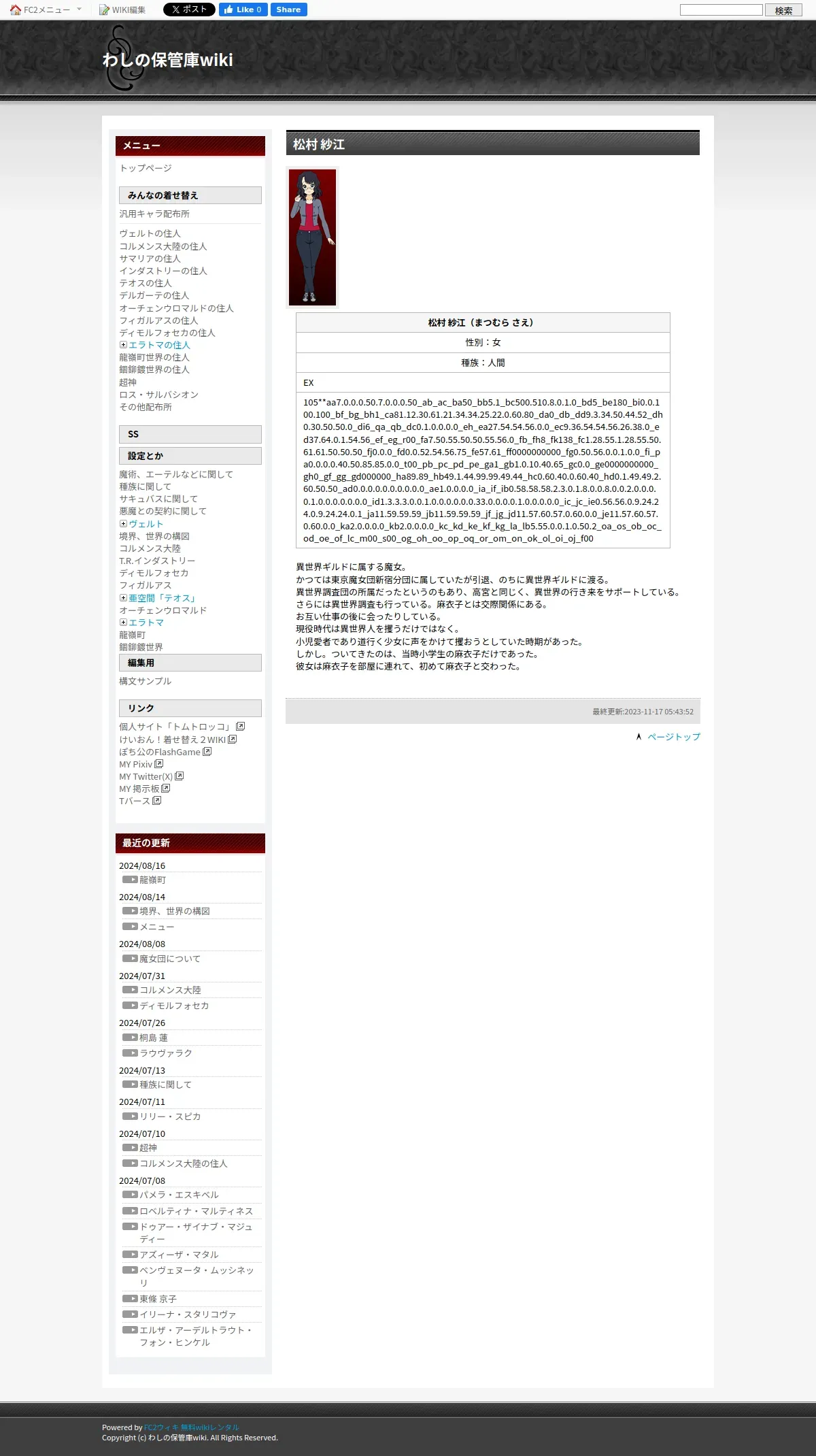The width and height of the screenshot is (816, 1456).
Task: Click the Facebook Like button
Action: coord(243,10)
